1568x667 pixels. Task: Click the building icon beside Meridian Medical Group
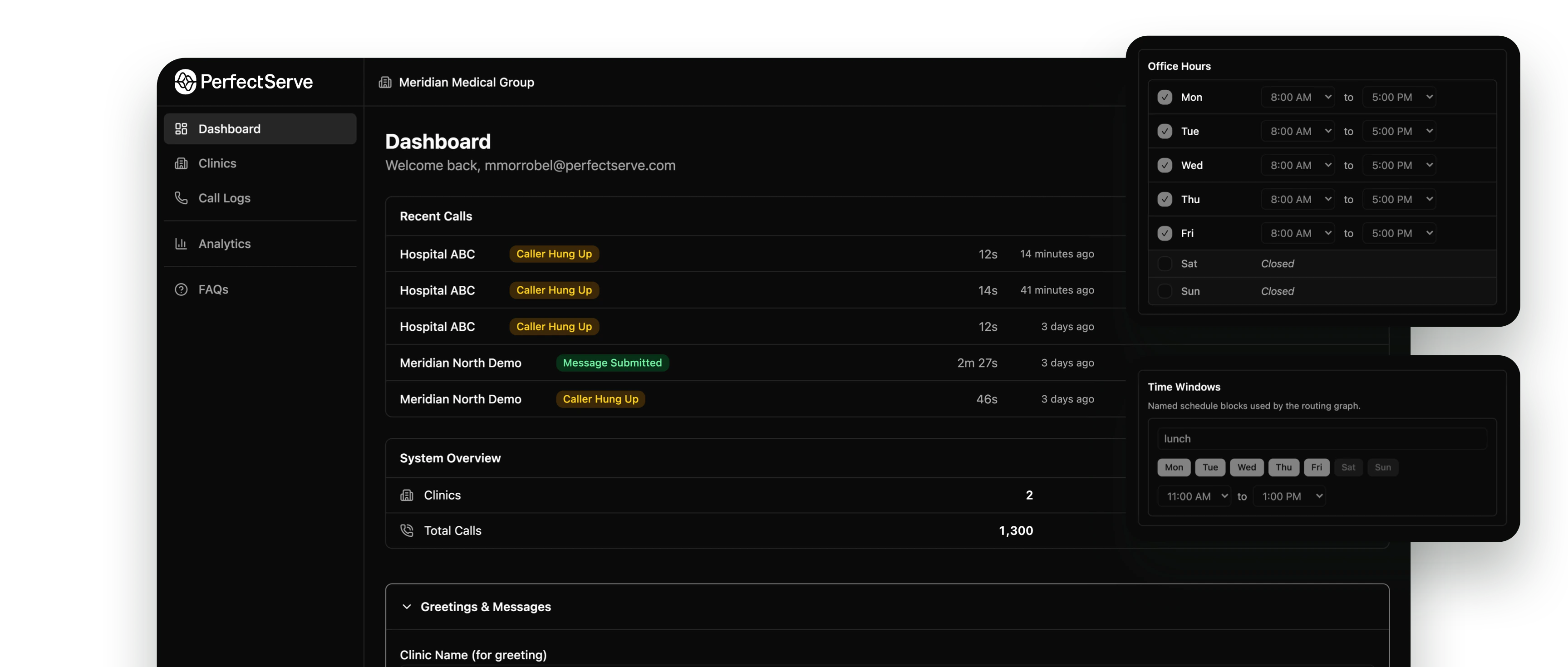(x=385, y=82)
